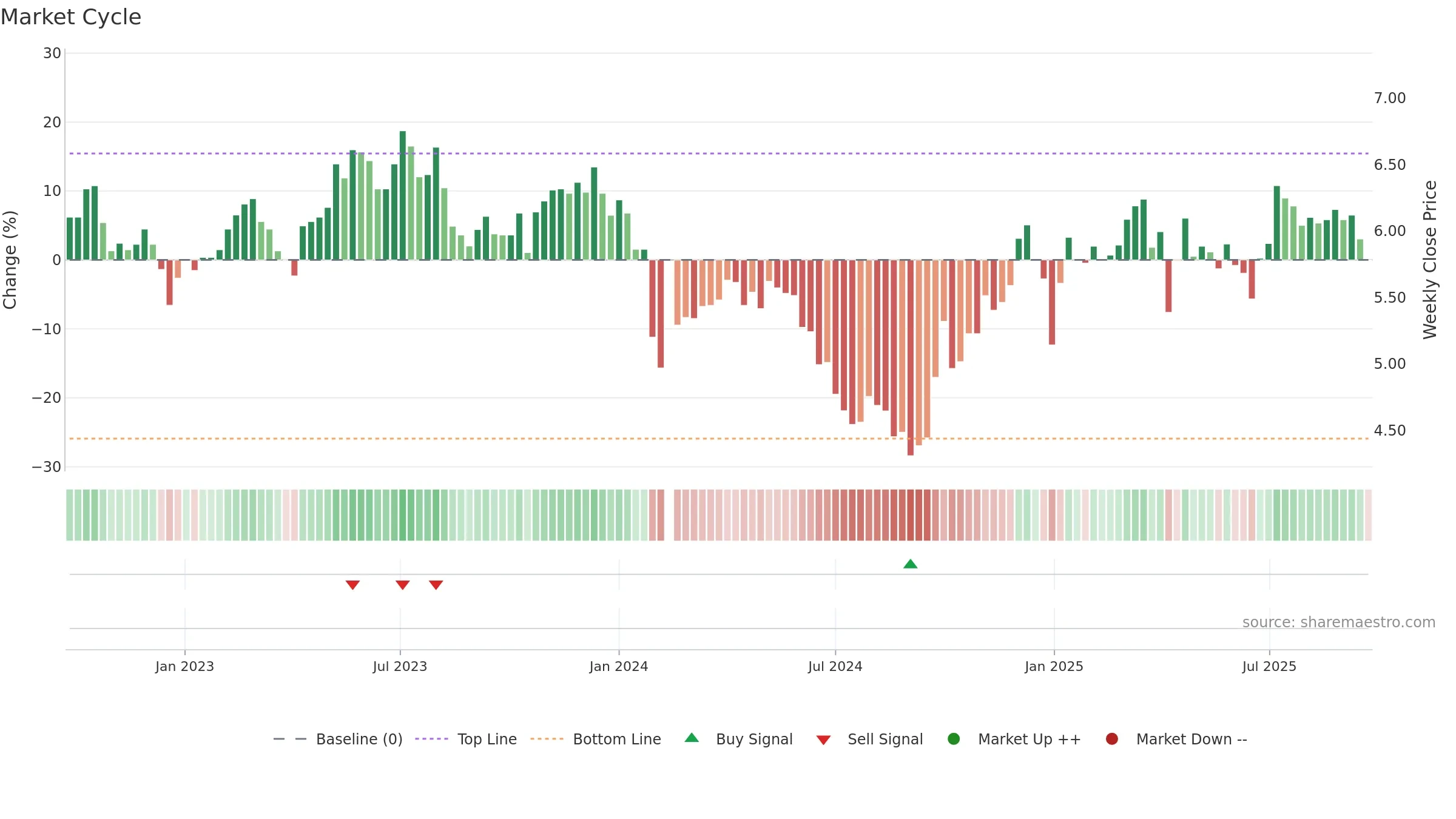1456x819 pixels.
Task: Click the Jul 2023 axis label
Action: coord(400,667)
